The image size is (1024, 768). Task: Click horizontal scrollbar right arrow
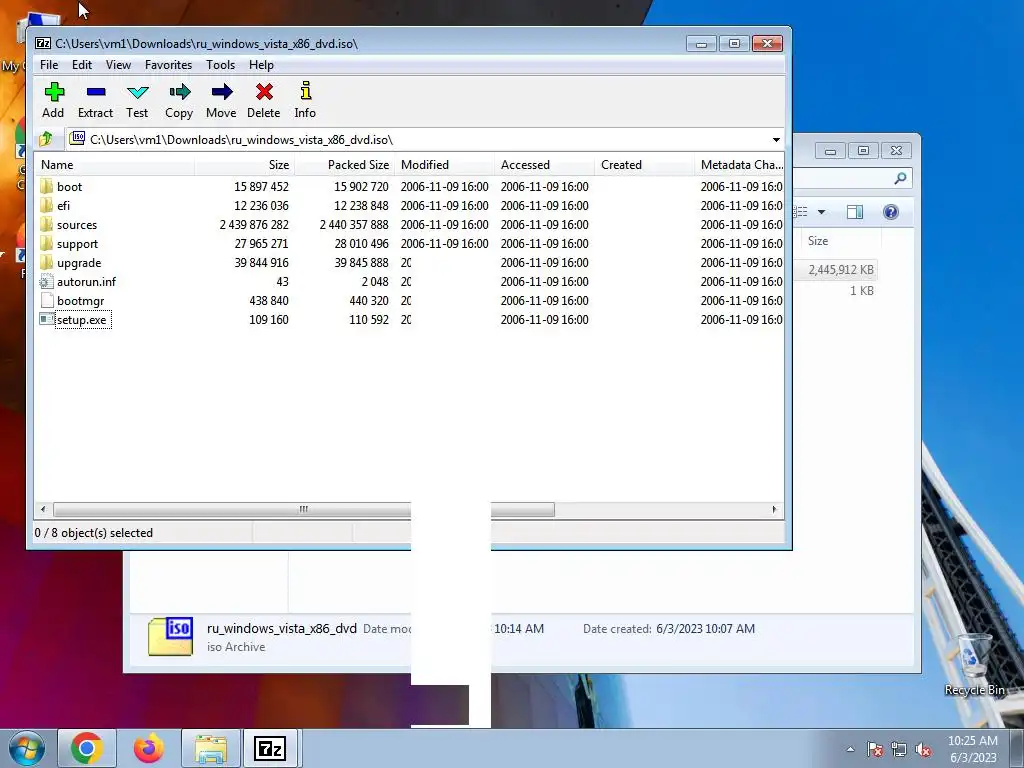775,509
